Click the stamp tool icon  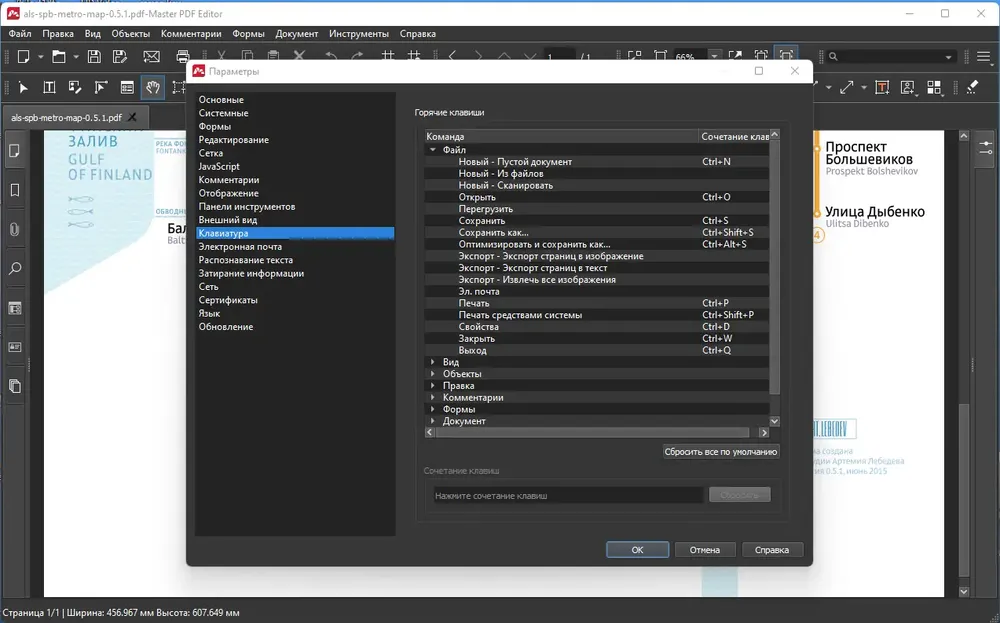coord(908,87)
